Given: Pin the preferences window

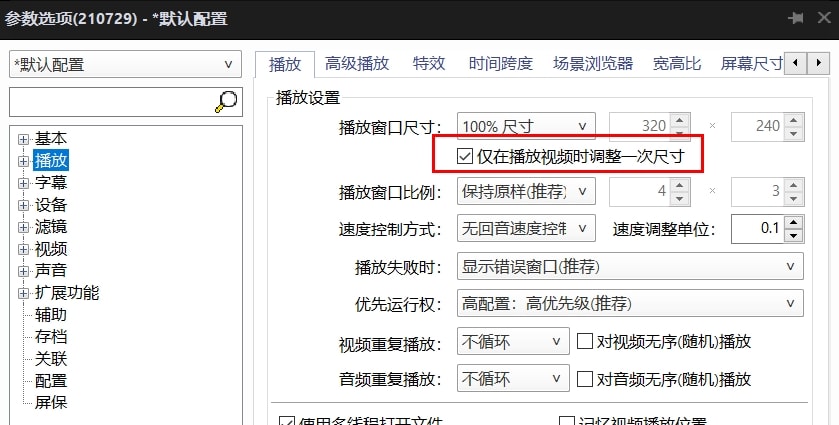Looking at the screenshot, I should (796, 18).
